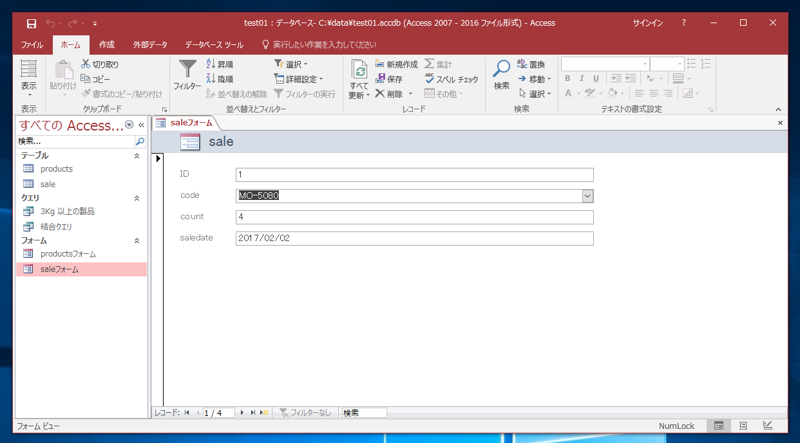Click the 置換 replace icon
Image resolution: width=800 pixels, height=443 pixels.
[x=522, y=64]
